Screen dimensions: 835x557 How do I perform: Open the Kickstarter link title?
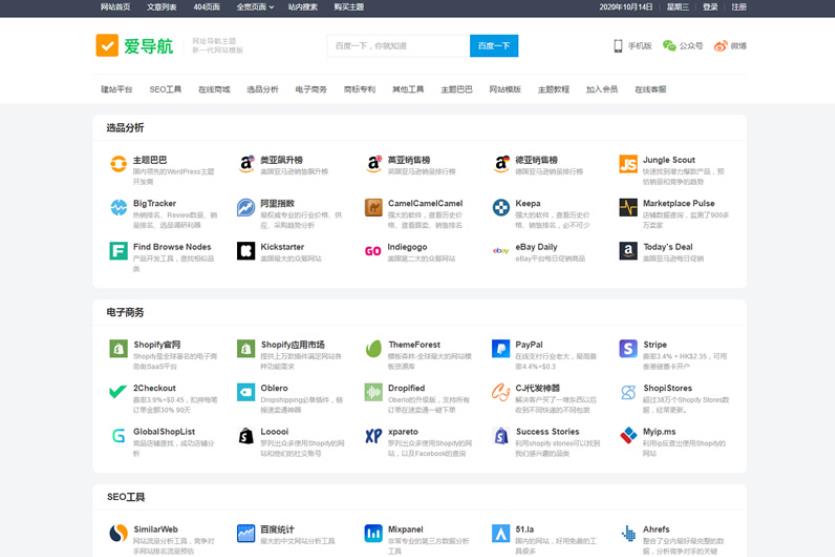tap(282, 247)
